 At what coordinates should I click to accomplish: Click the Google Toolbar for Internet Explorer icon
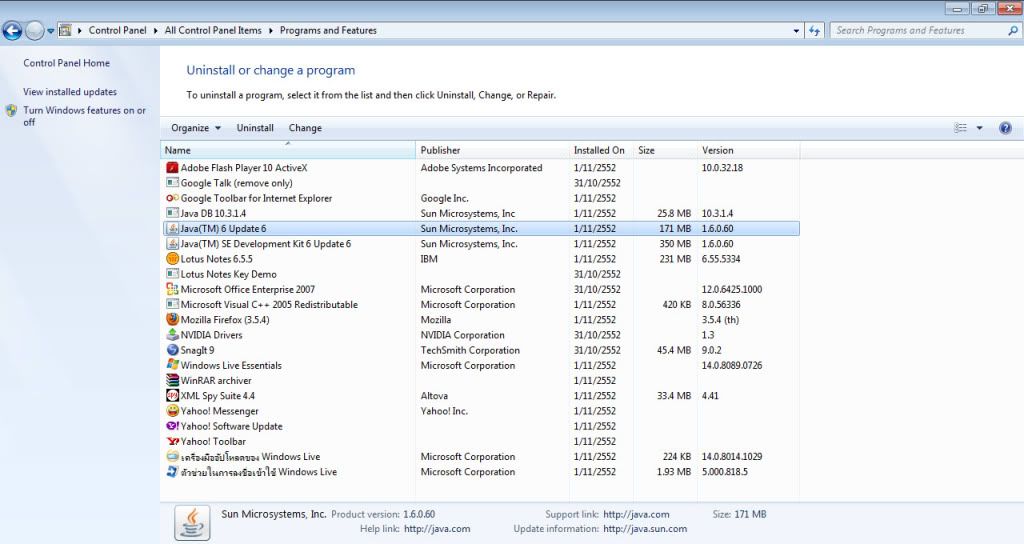pos(172,198)
